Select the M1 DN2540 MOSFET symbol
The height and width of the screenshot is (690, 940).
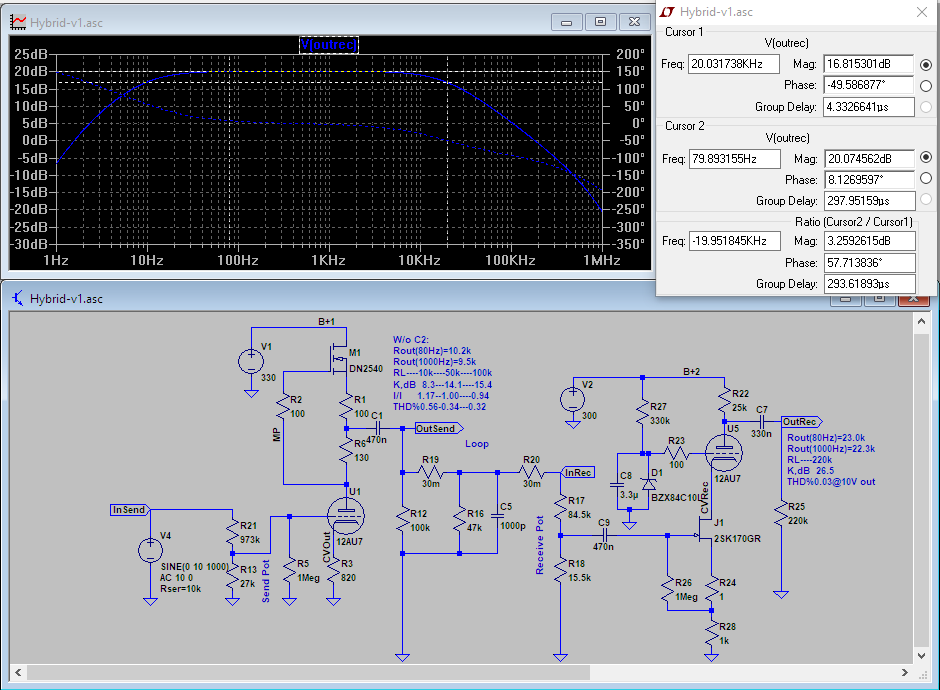click(x=340, y=360)
